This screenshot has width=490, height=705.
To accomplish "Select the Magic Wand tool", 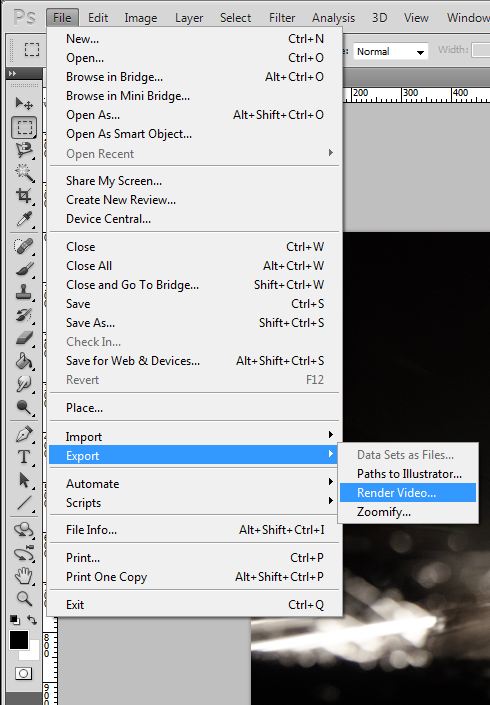I will click(24, 173).
